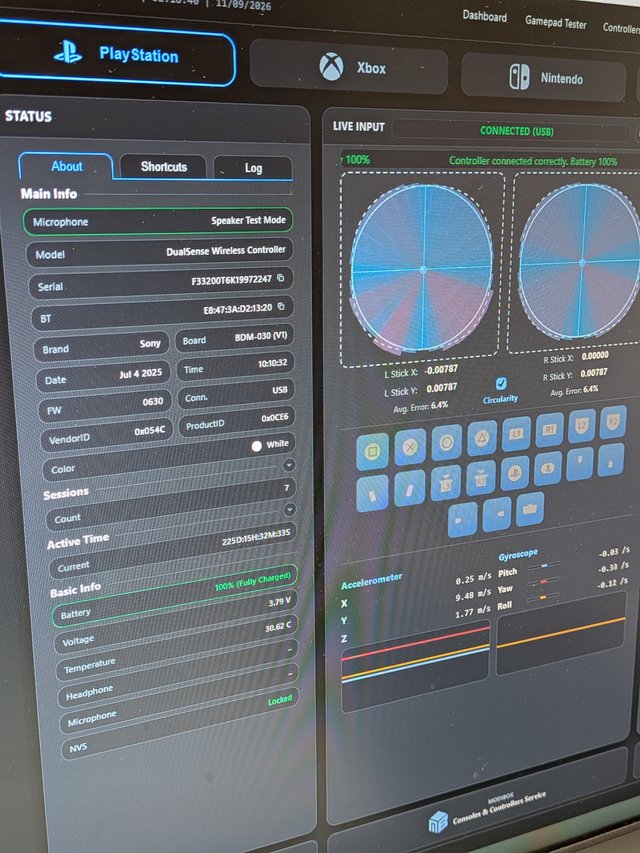Click the Yaw gyroscope bar
Viewport: 640px width, 853px height.
(543, 581)
